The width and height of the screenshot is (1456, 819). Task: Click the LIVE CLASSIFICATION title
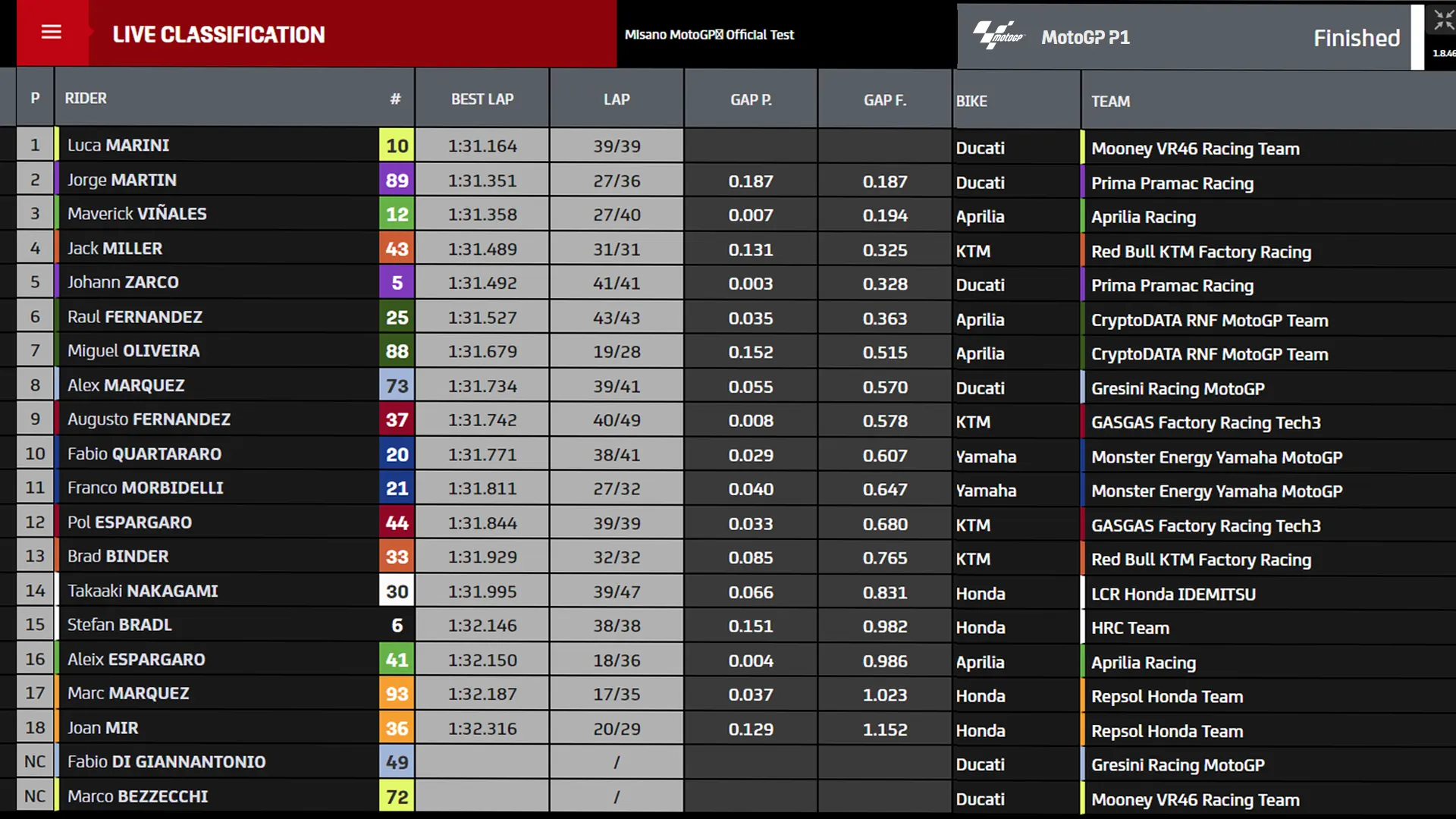click(218, 35)
